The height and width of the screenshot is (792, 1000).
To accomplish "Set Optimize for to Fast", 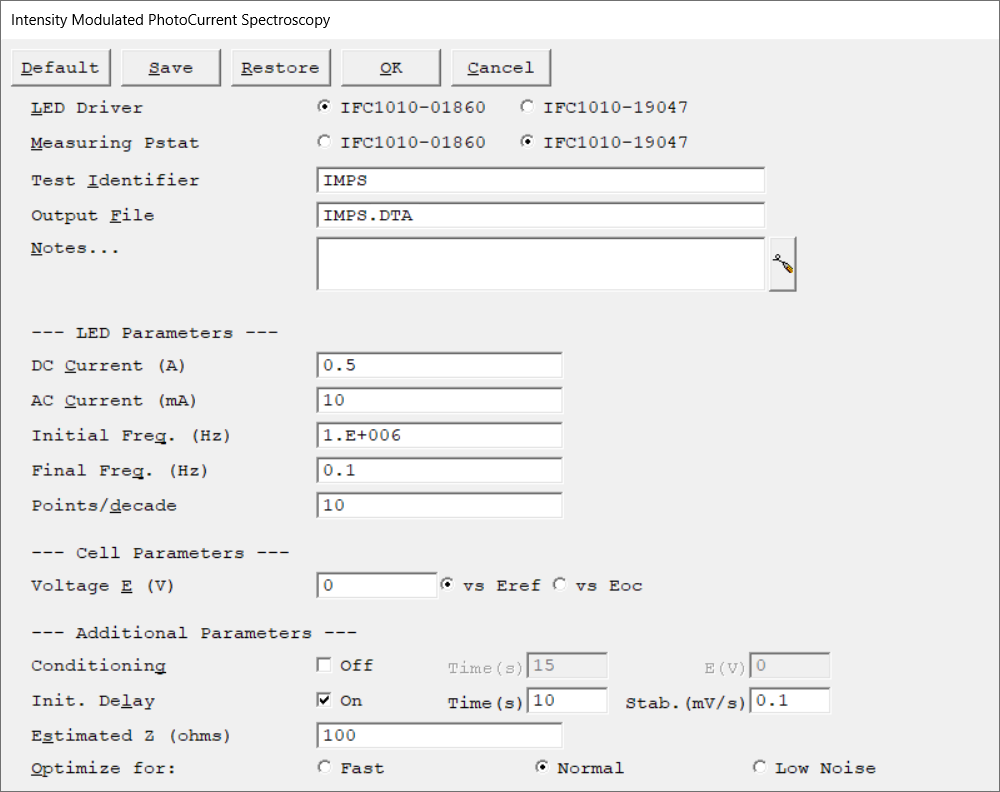I will tap(324, 768).
